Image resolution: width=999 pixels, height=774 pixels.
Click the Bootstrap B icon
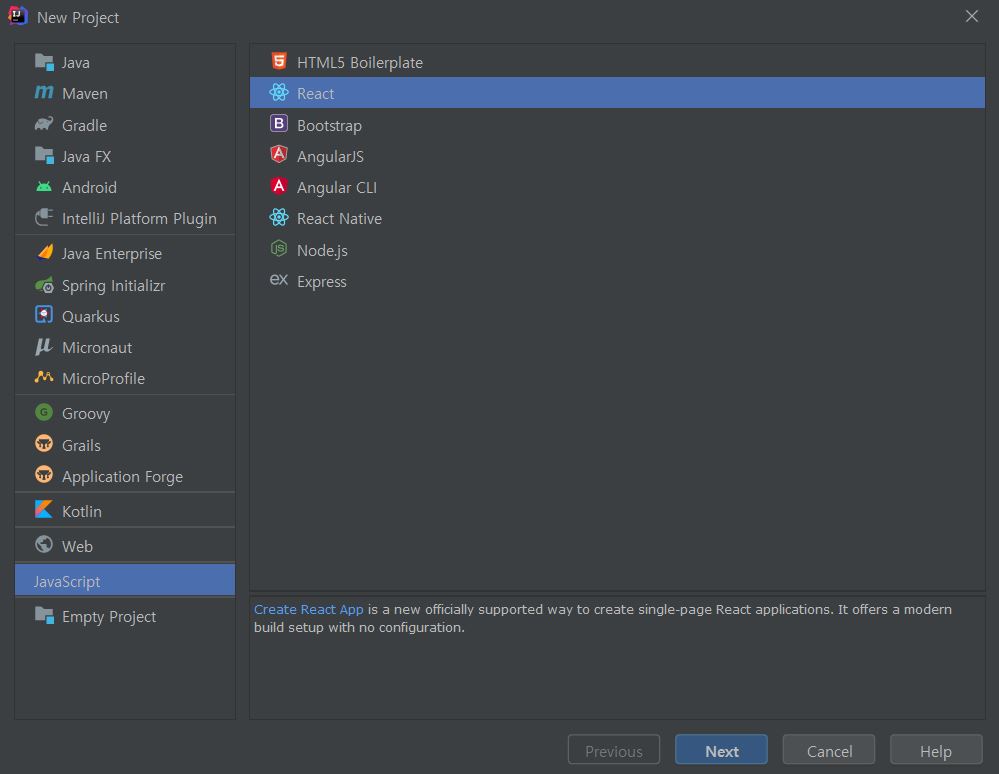279,124
